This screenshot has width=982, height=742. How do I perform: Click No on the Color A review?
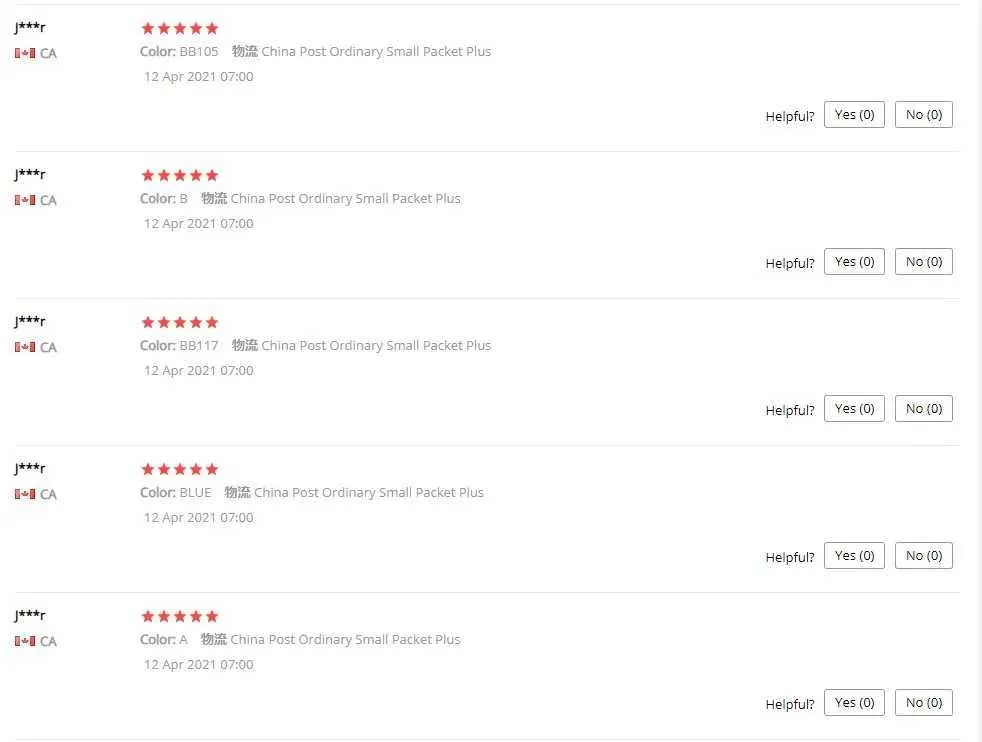pyautogui.click(x=923, y=703)
